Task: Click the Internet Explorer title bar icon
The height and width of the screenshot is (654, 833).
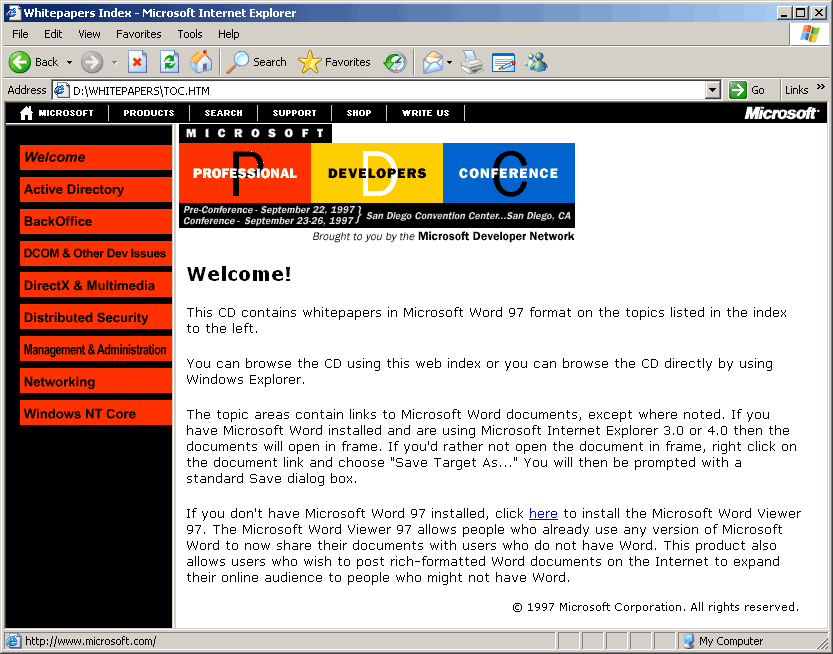Action: click(13, 13)
